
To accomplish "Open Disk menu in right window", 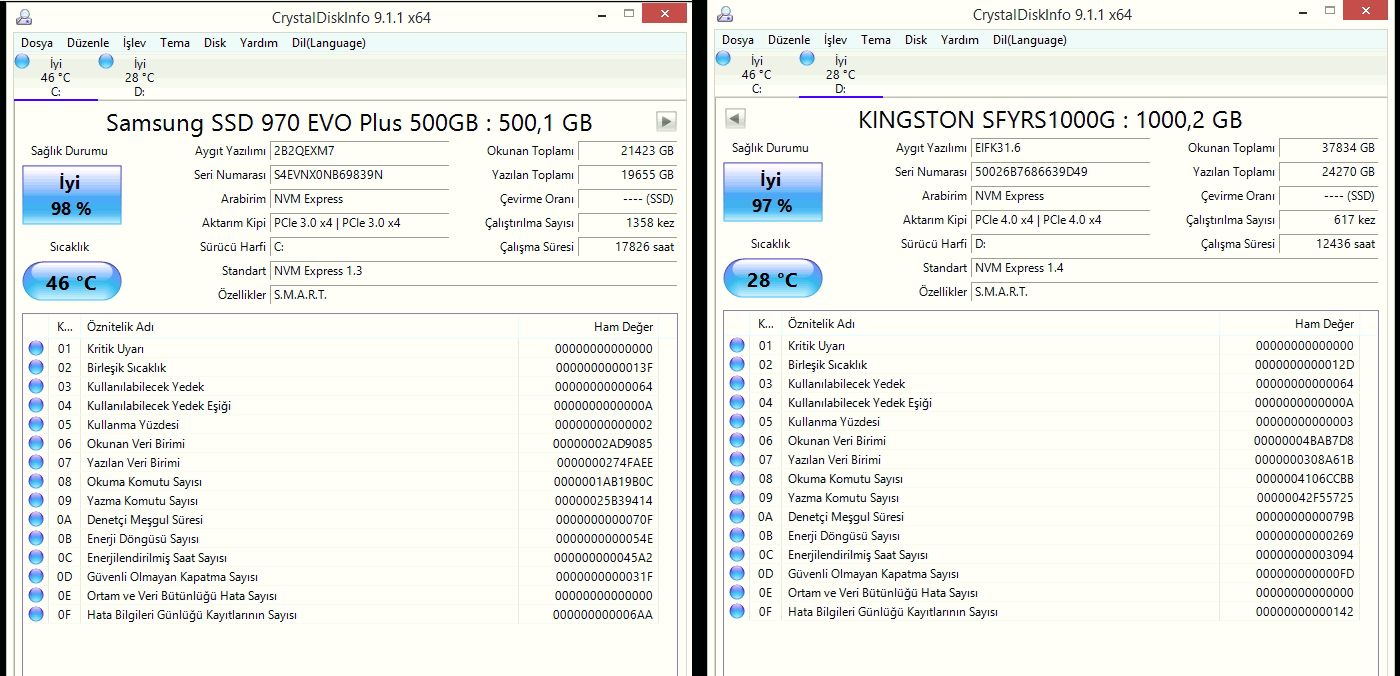I will pyautogui.click(x=916, y=40).
